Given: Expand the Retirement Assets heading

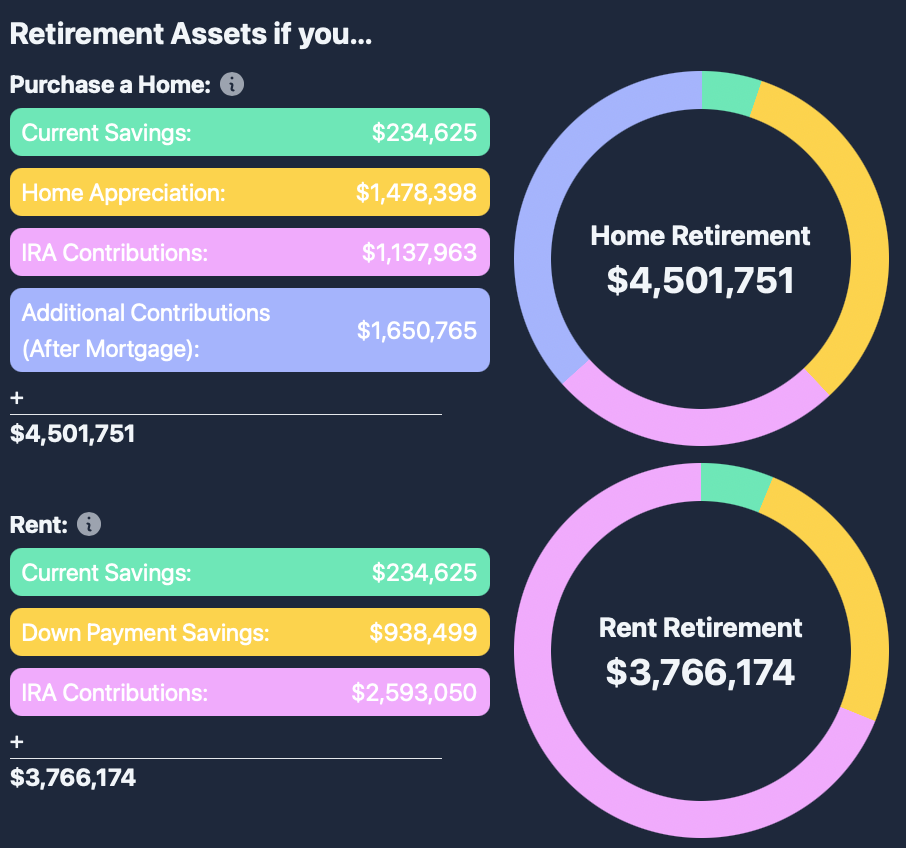Looking at the screenshot, I should point(190,33).
